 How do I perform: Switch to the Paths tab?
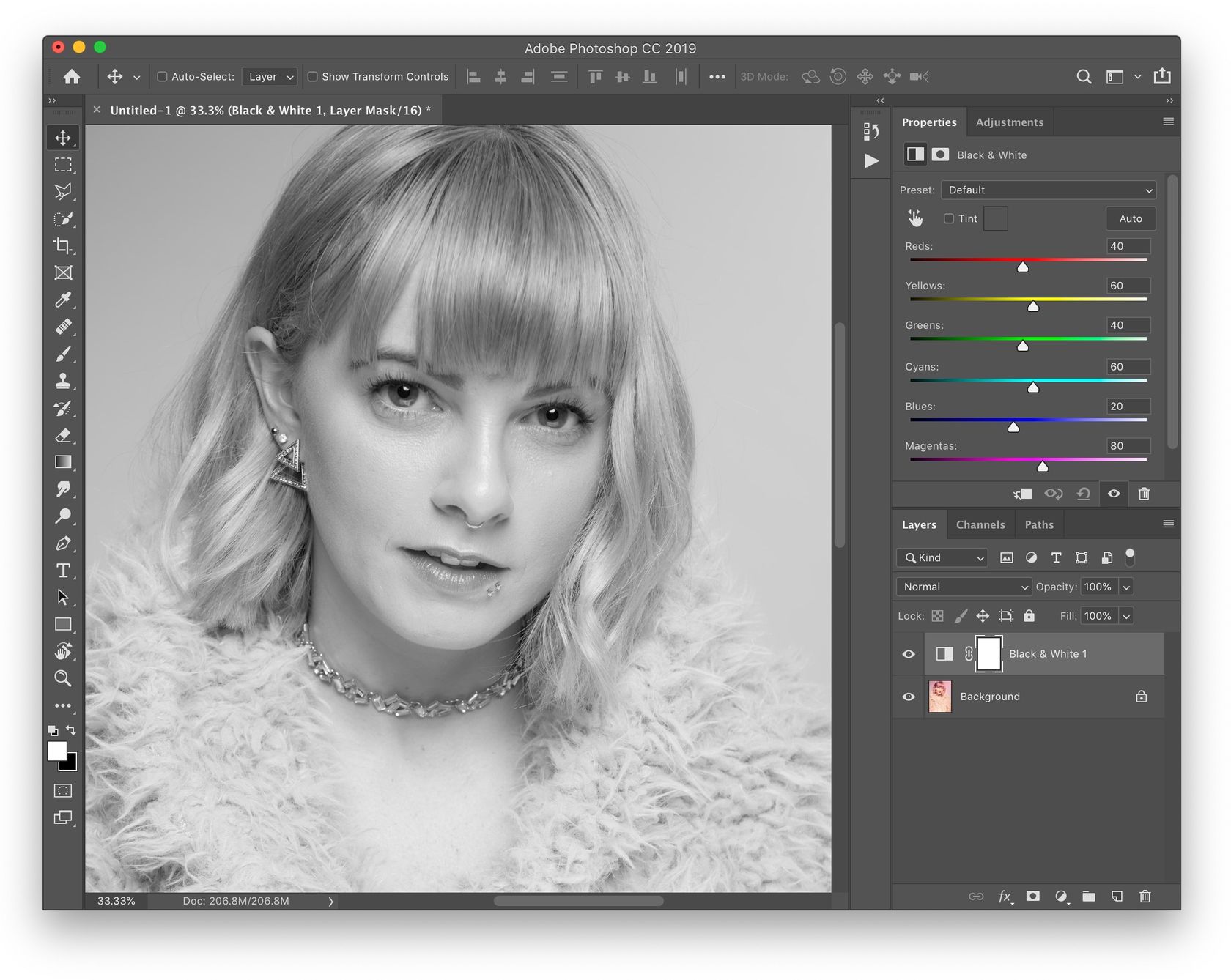tap(1039, 524)
